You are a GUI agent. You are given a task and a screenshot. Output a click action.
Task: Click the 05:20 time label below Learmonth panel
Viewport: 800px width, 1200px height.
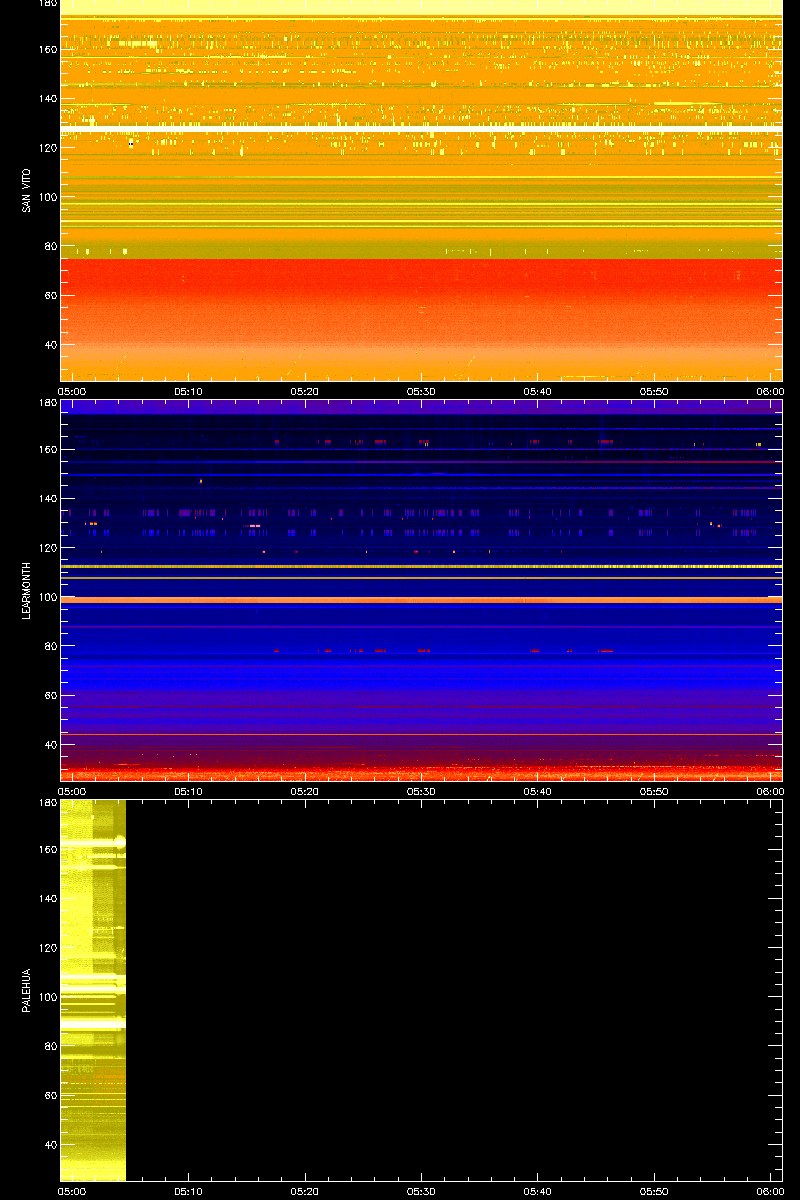pos(305,791)
